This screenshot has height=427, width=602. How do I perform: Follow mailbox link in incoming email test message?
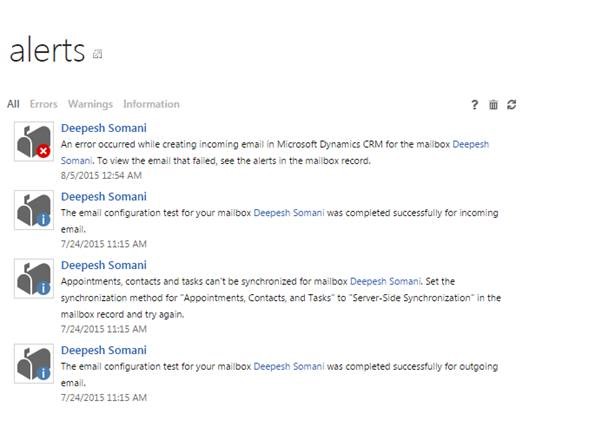(x=293, y=213)
